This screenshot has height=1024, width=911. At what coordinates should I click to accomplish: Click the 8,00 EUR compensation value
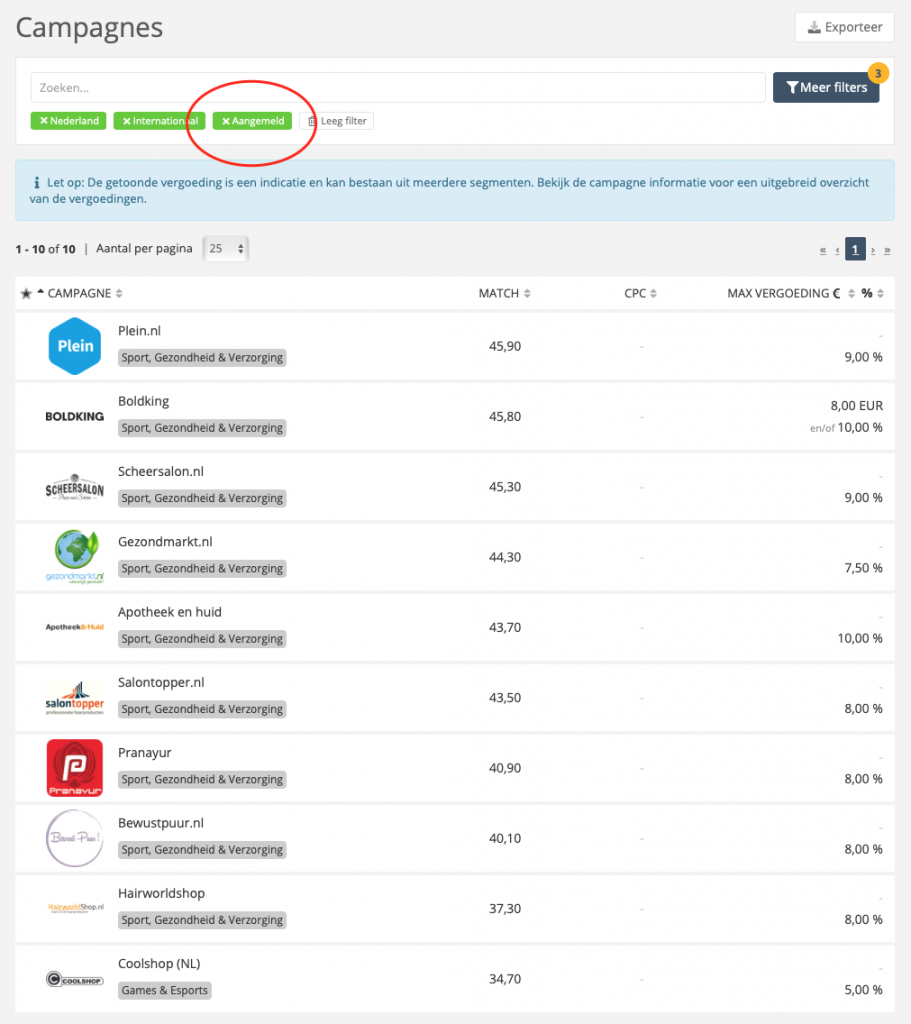856,406
